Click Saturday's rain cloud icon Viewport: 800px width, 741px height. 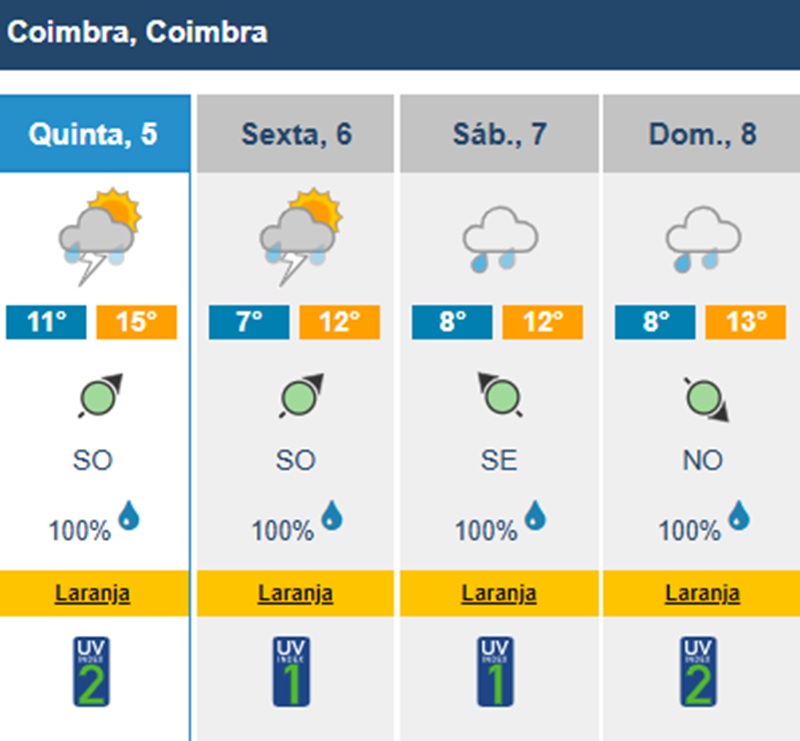[x=500, y=239]
